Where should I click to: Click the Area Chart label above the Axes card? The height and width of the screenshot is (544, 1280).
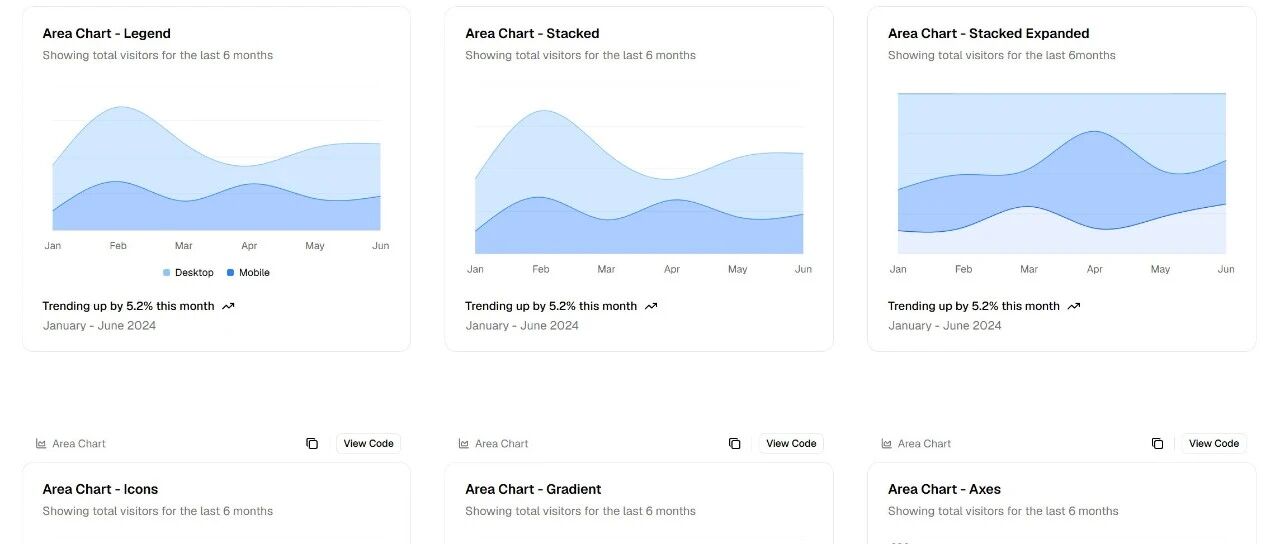click(x=924, y=444)
